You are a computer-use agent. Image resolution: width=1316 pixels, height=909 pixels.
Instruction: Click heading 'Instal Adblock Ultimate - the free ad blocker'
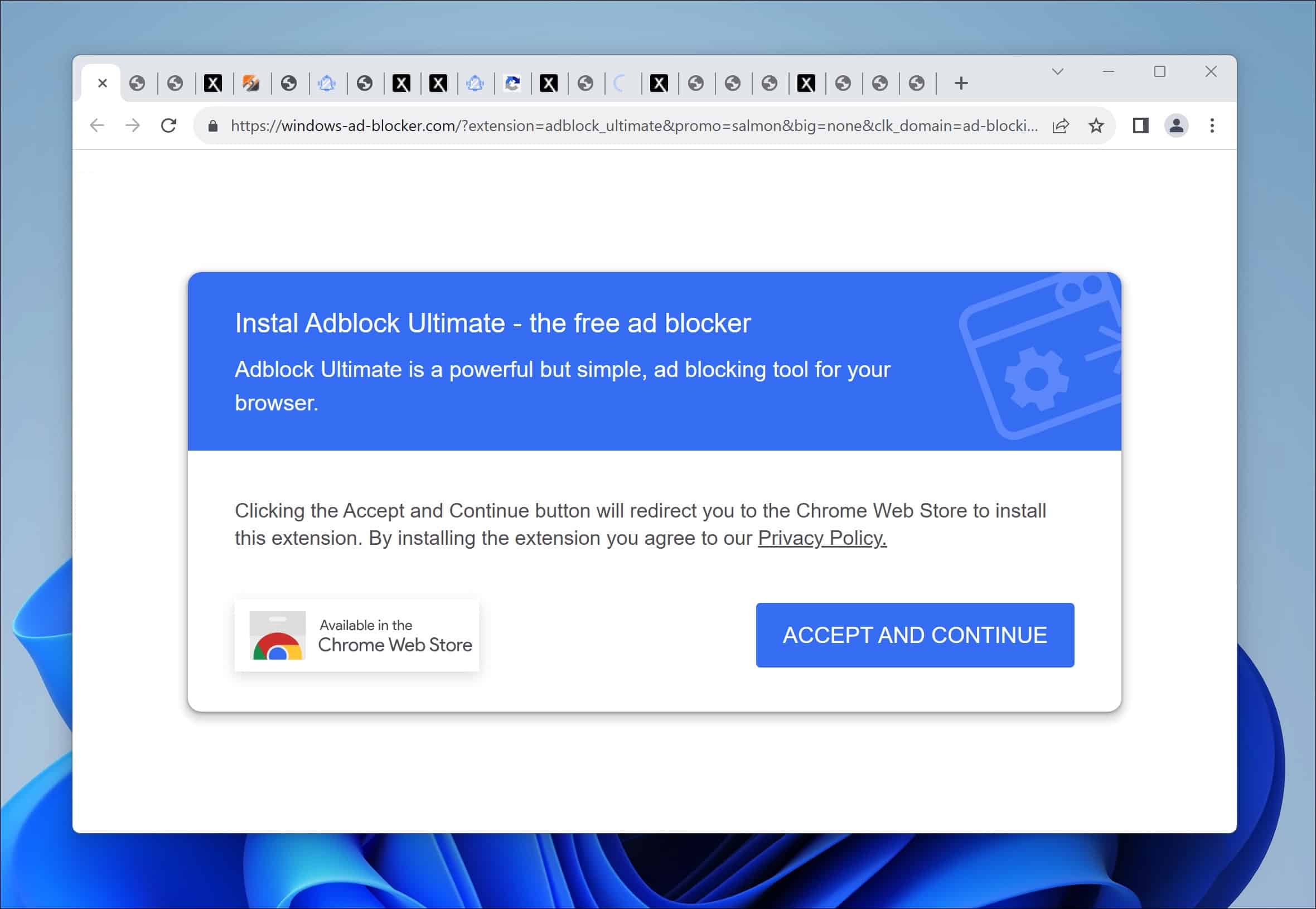tap(492, 323)
